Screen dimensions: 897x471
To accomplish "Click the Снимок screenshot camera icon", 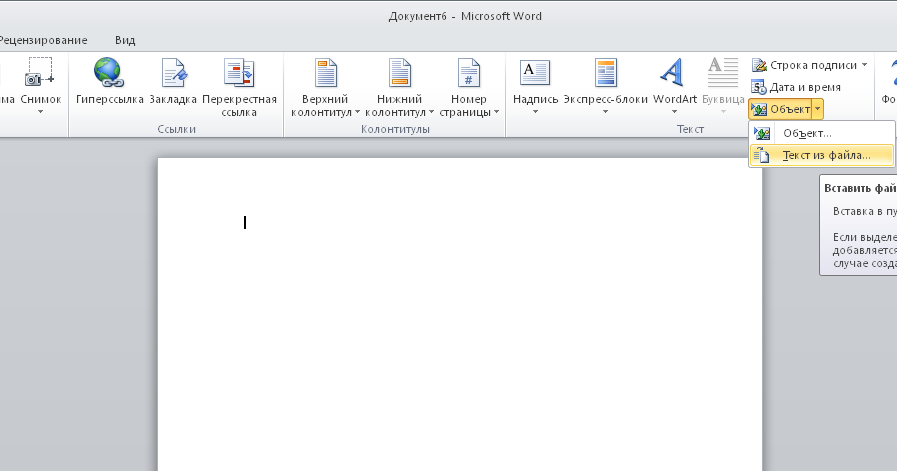I will [39, 73].
